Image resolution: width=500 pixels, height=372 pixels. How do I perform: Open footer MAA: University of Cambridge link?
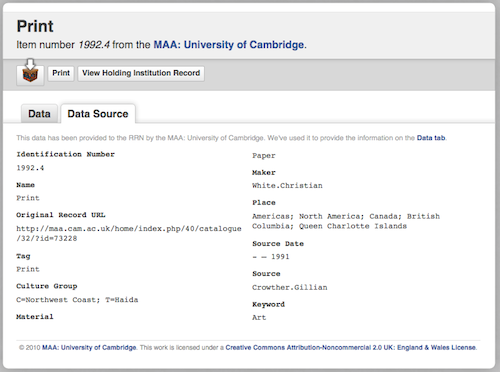(x=89, y=347)
